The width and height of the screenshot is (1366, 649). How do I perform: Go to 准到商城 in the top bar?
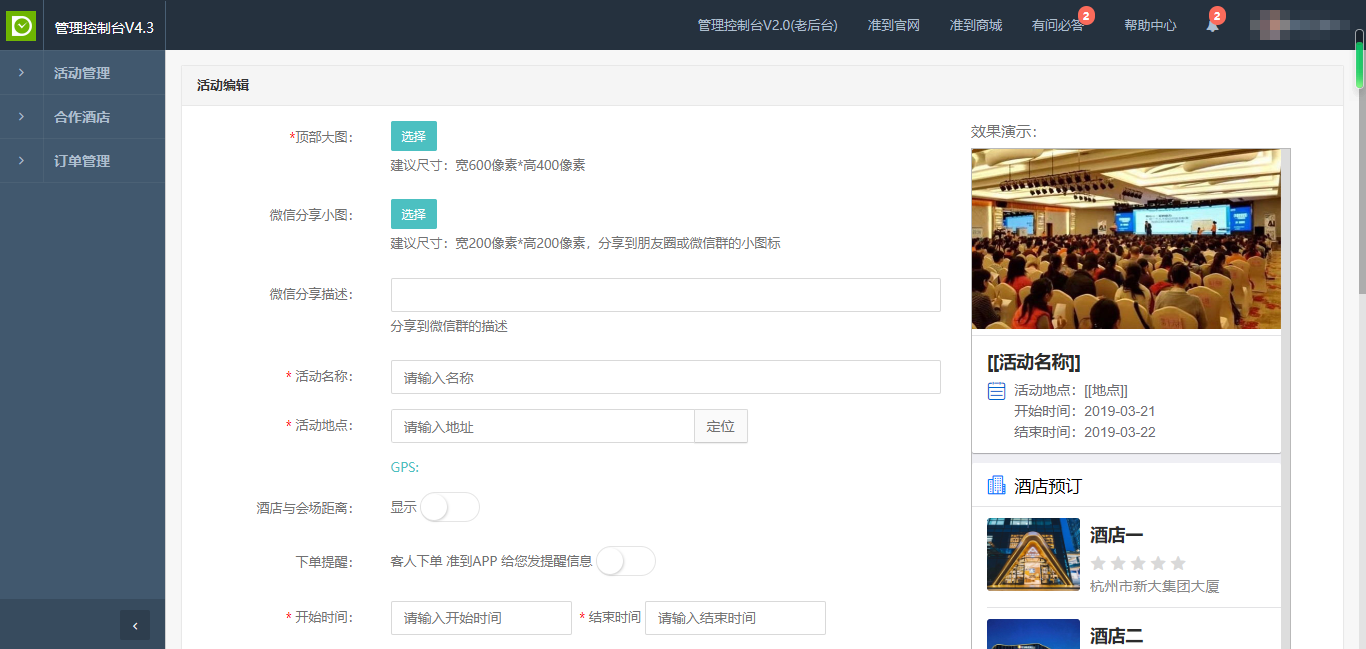coord(975,26)
